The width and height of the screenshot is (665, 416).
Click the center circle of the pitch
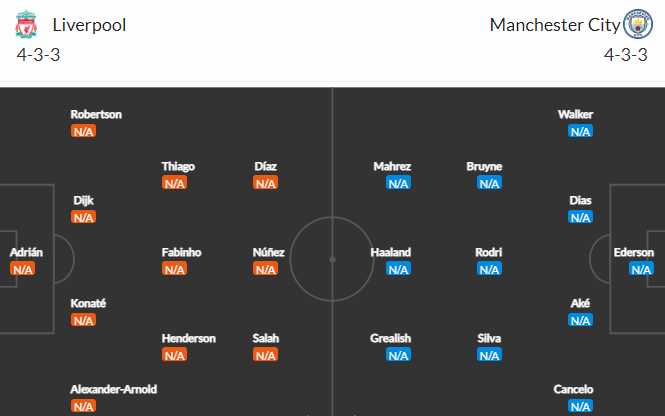pos(332,259)
